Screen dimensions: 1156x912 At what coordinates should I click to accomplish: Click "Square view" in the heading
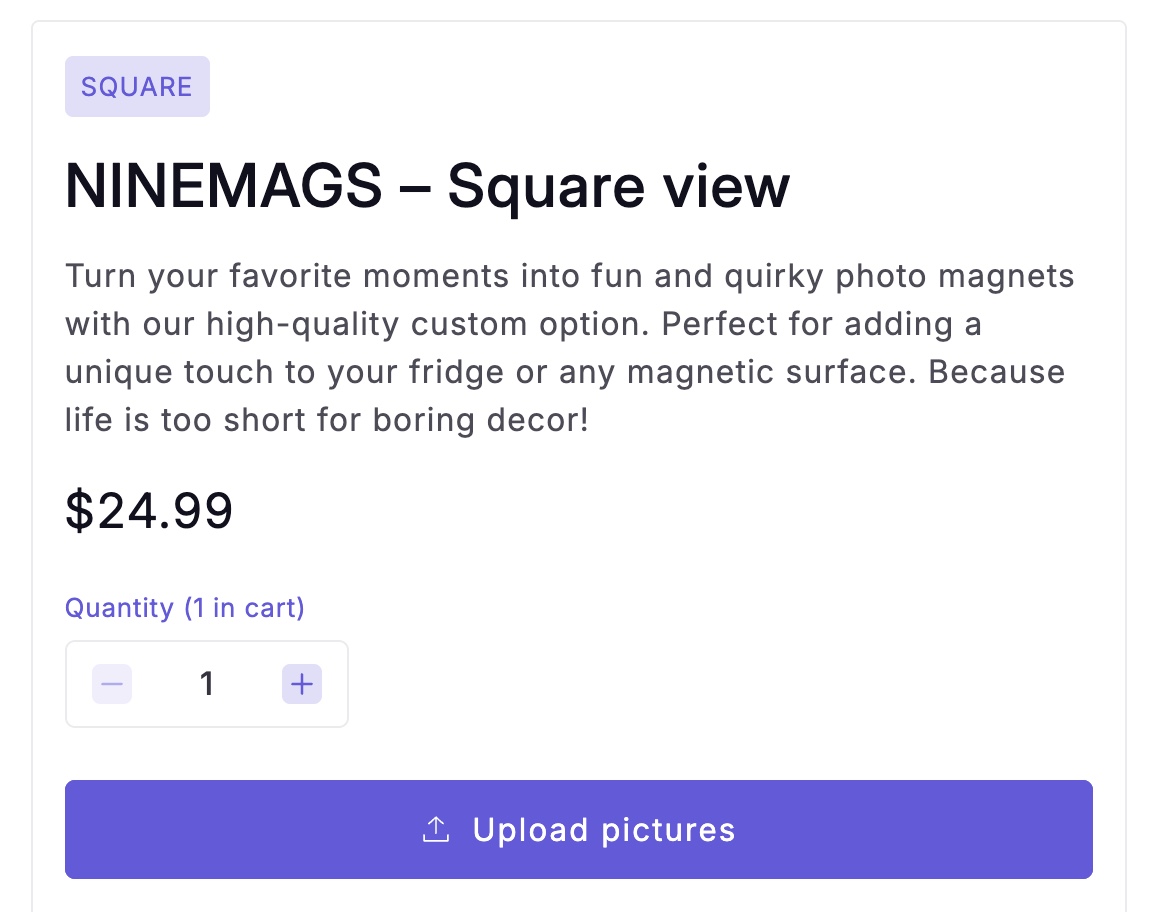tap(618, 186)
